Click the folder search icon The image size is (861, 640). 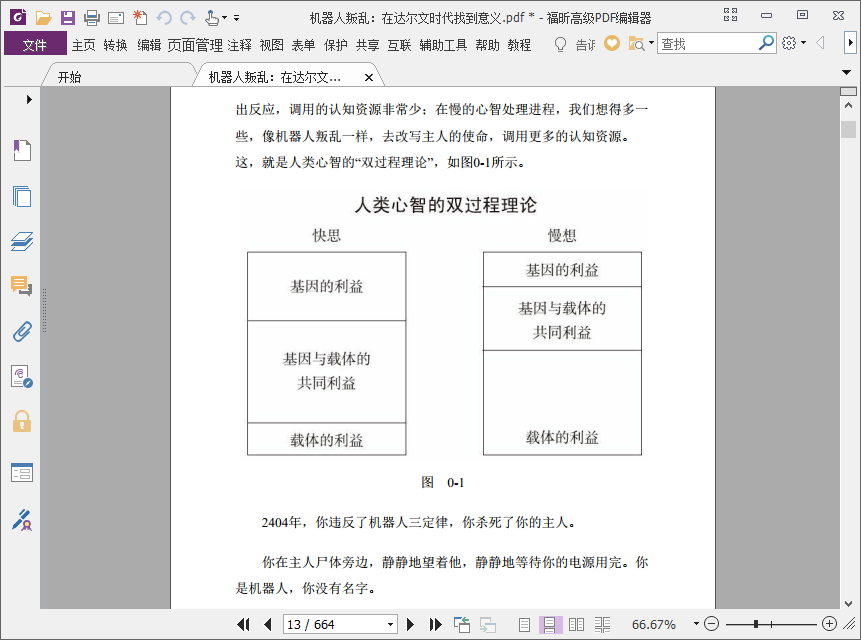636,43
